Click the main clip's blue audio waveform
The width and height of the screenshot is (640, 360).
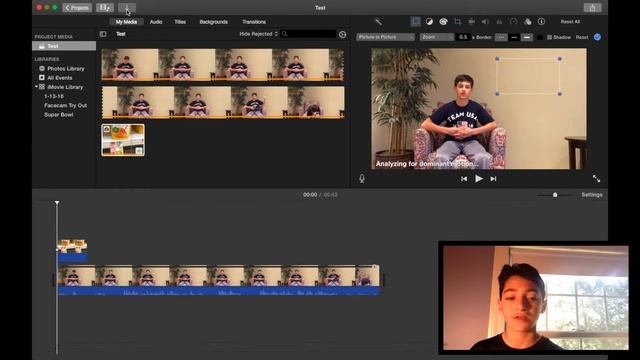coord(219,291)
